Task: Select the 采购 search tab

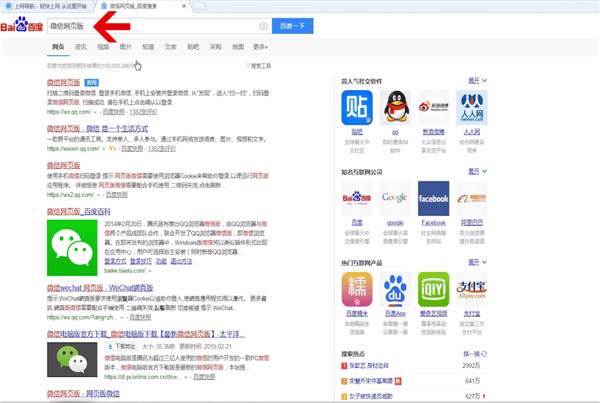Action: [x=215, y=47]
